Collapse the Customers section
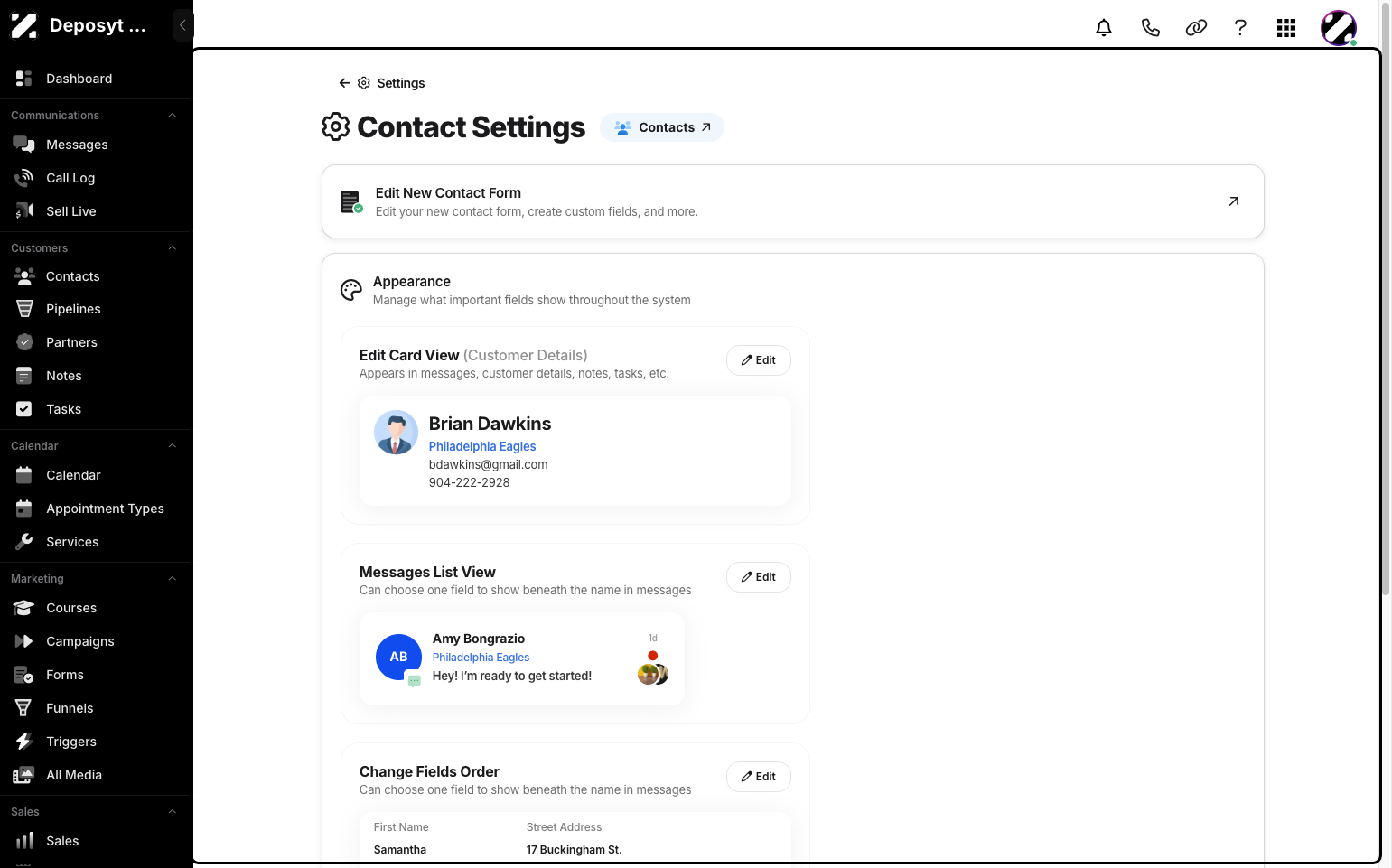The width and height of the screenshot is (1392, 868). 172,248
